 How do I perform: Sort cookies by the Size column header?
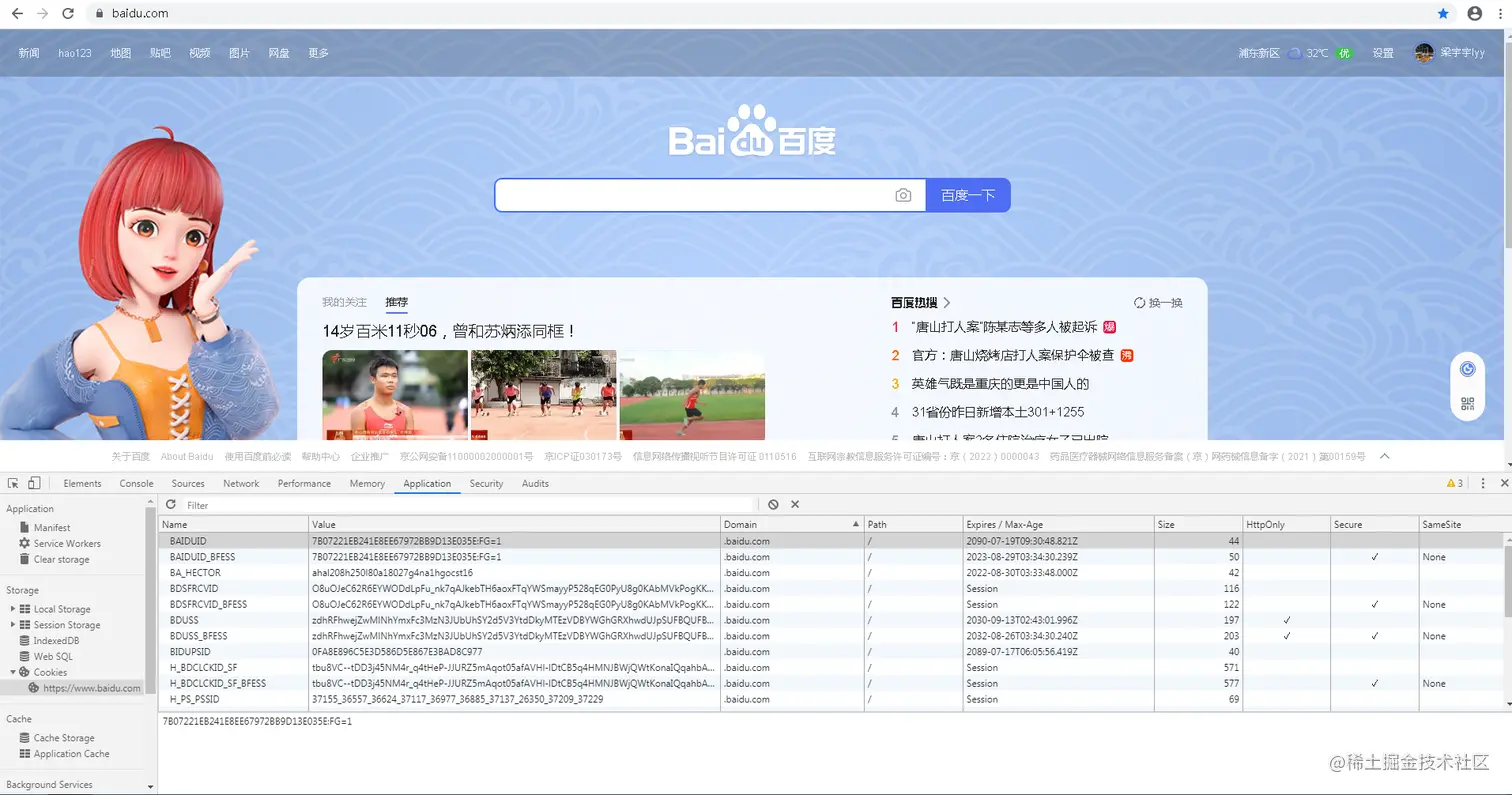tap(1197, 524)
